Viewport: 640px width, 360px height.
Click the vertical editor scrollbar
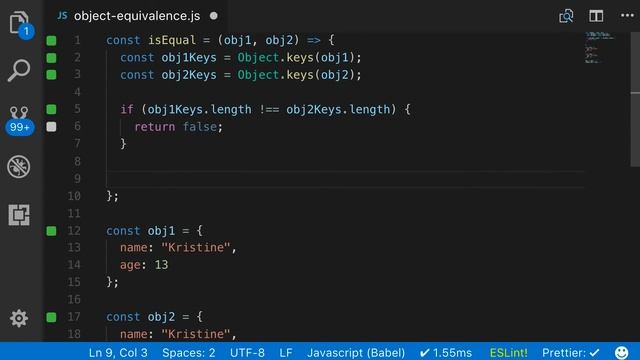coord(635,99)
